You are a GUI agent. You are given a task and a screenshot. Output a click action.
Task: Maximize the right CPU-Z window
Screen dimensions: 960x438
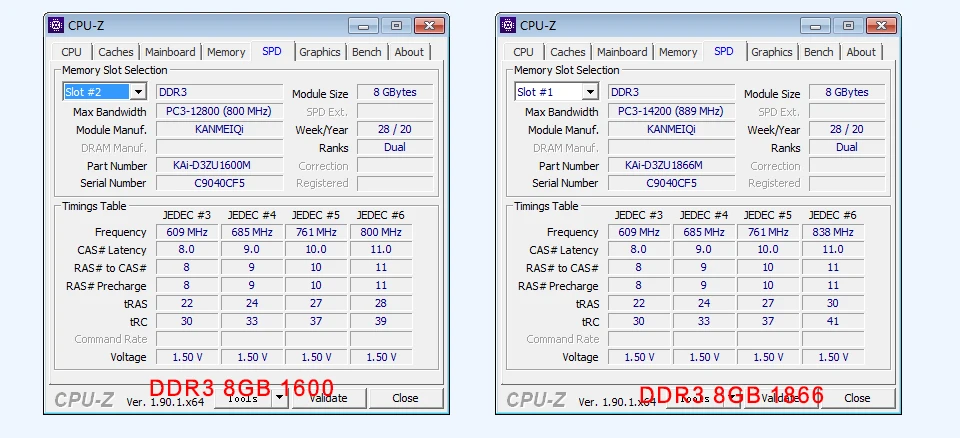849,26
